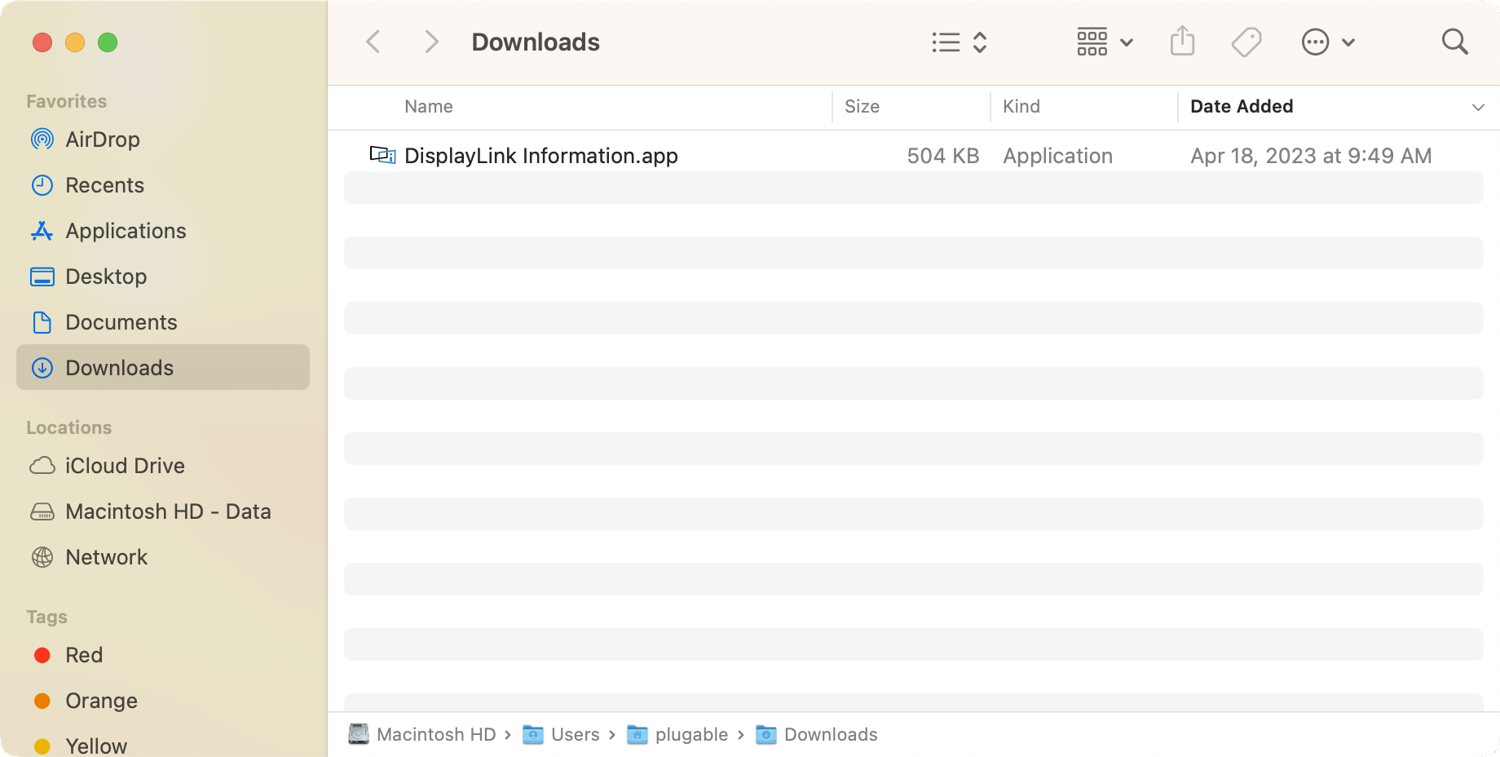This screenshot has width=1500, height=757.
Task: Sort files by Size column header
Action: [x=862, y=107]
